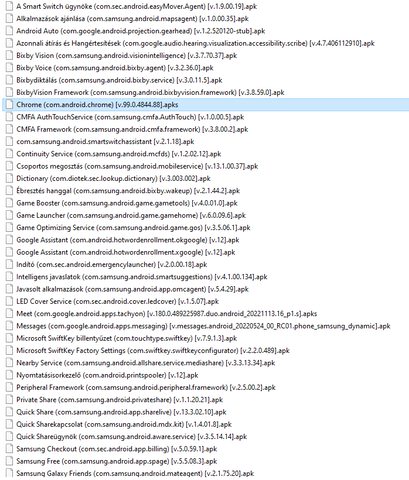The height and width of the screenshot is (480, 409).
Task: Select 'Ébresztés hanggal' bixby.wakeup file name
Action: (128, 191)
